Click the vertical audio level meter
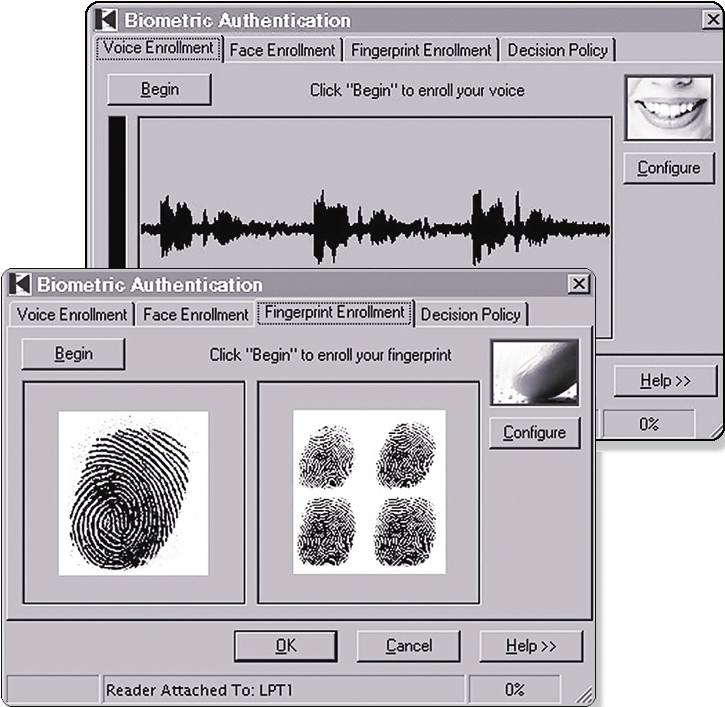Image resolution: width=725 pixels, height=707 pixels. click(x=117, y=192)
